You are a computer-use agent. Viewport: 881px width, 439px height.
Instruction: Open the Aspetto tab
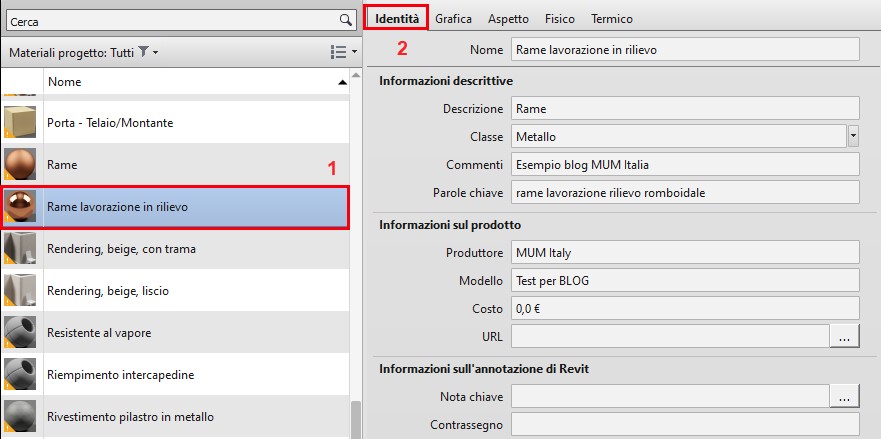click(509, 18)
